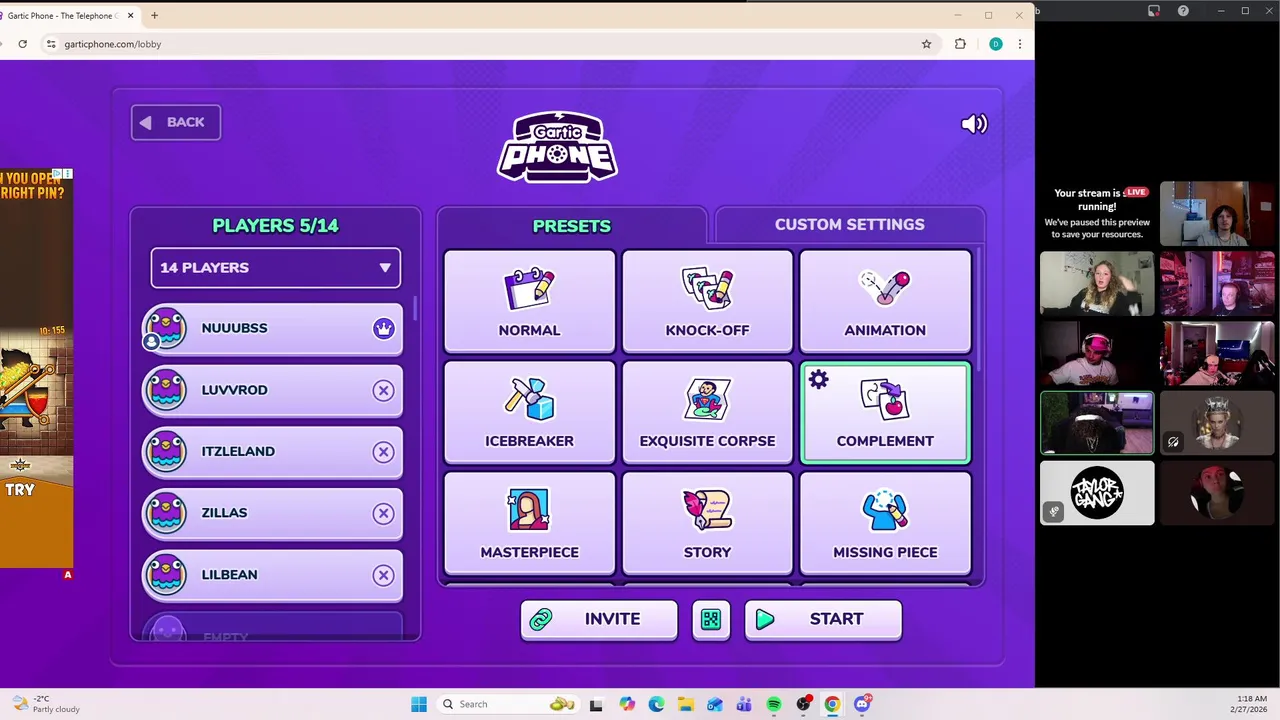Click the ZILLAS player avatar
Image resolution: width=1280 pixels, height=720 pixels.
pyautogui.click(x=166, y=513)
